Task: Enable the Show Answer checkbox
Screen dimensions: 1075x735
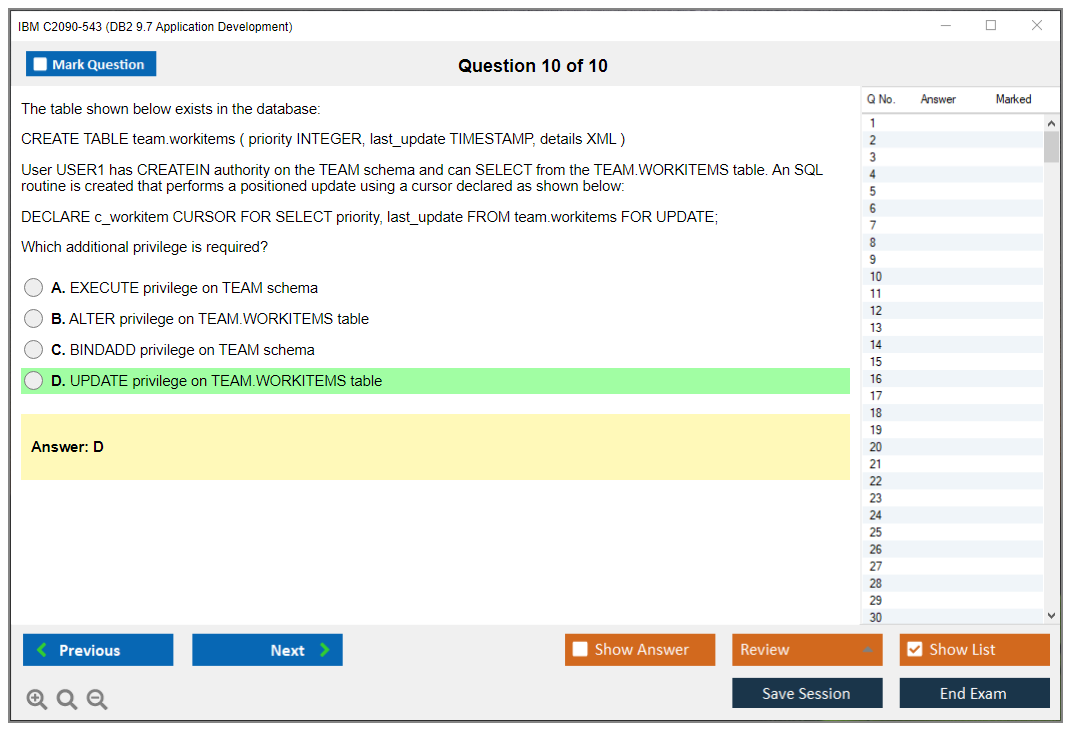Action: click(580, 650)
